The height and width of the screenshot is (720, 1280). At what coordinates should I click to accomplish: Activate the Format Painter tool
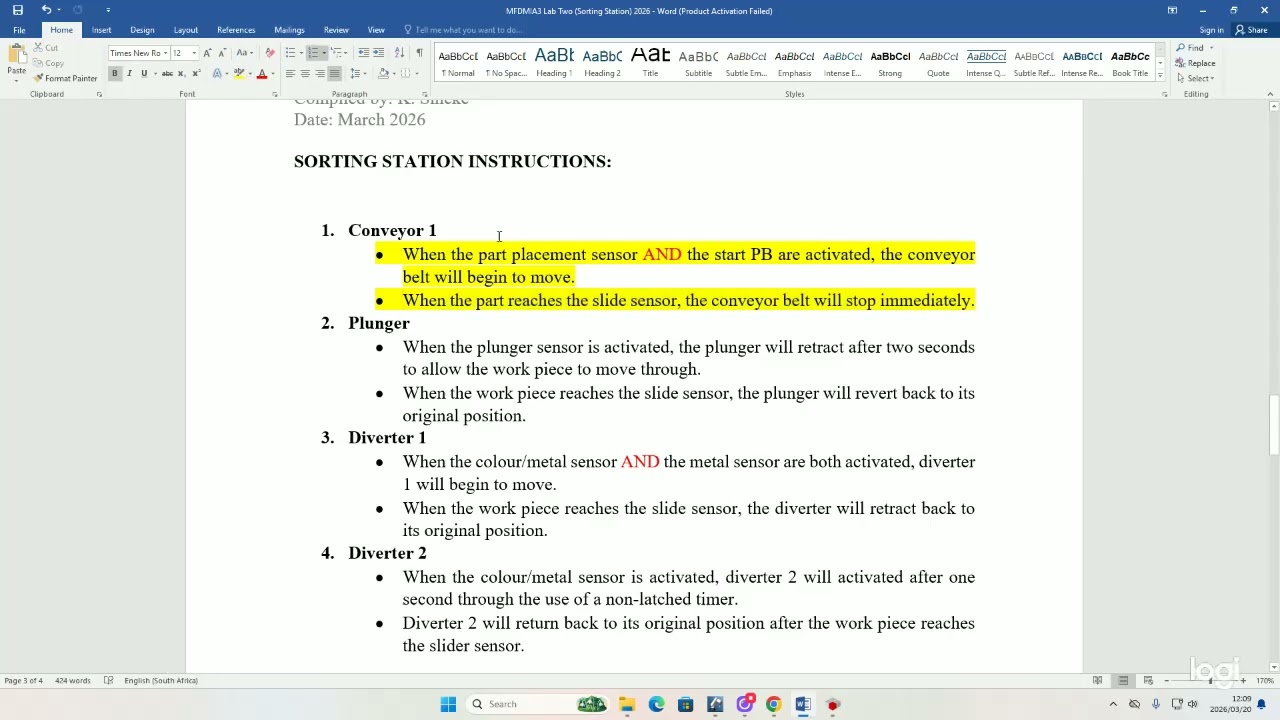point(66,78)
